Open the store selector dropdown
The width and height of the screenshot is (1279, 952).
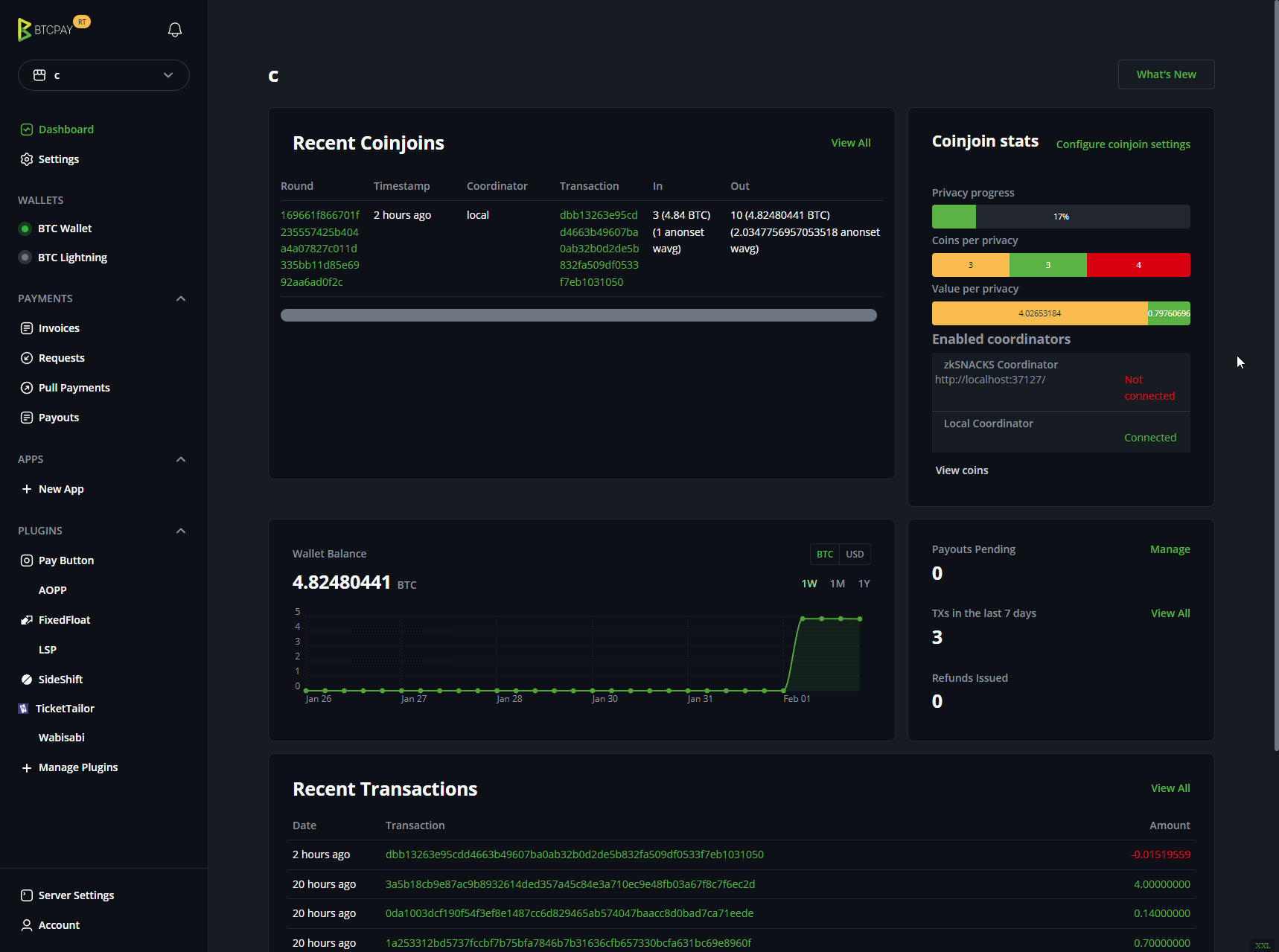[x=103, y=75]
